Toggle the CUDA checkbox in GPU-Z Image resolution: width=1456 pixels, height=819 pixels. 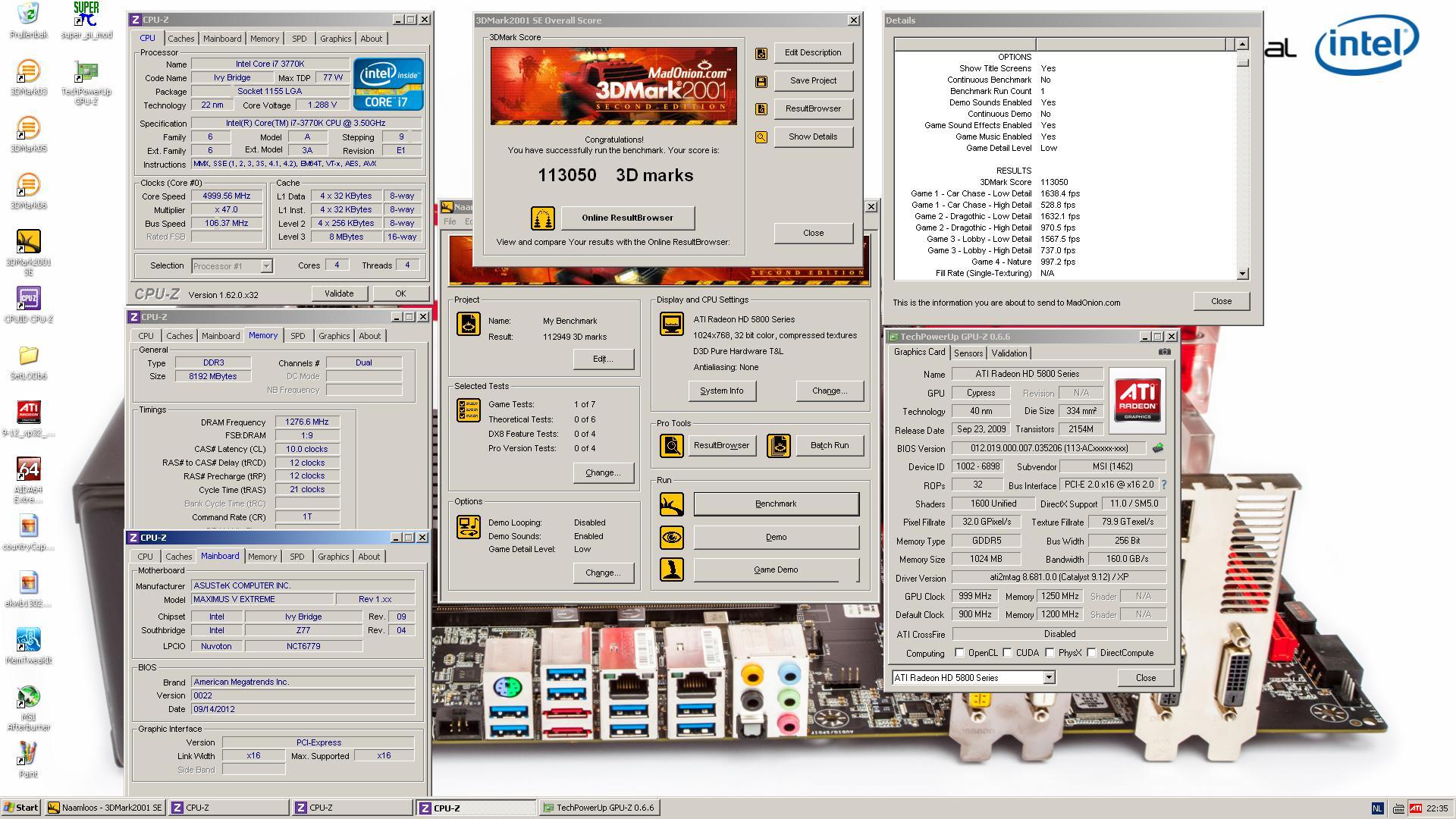(x=1007, y=653)
